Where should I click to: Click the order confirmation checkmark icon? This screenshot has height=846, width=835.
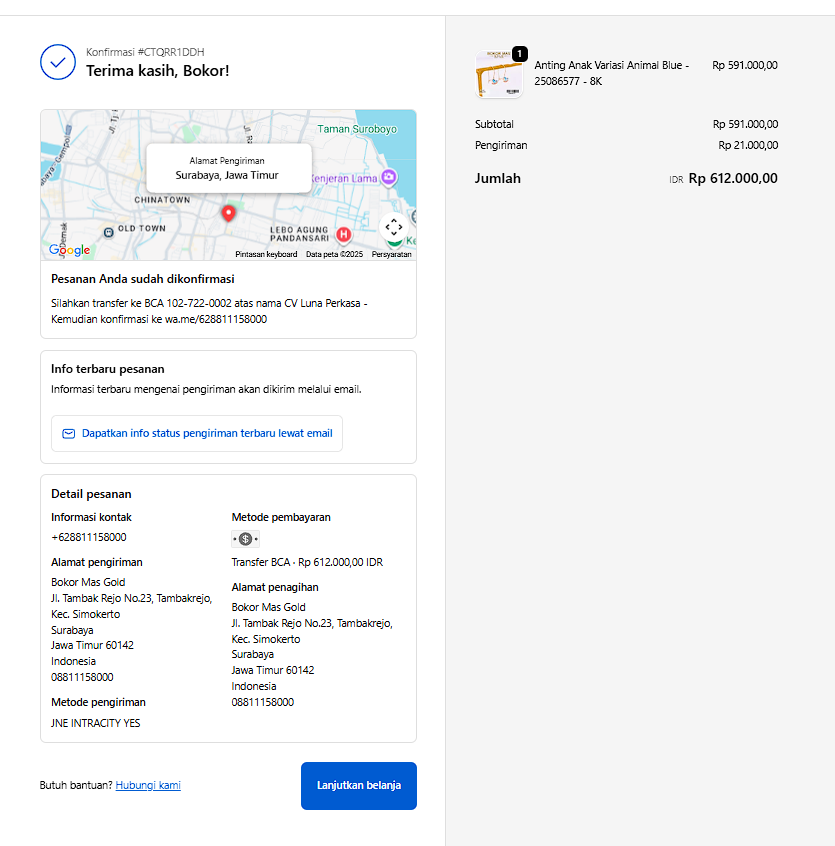click(x=58, y=62)
